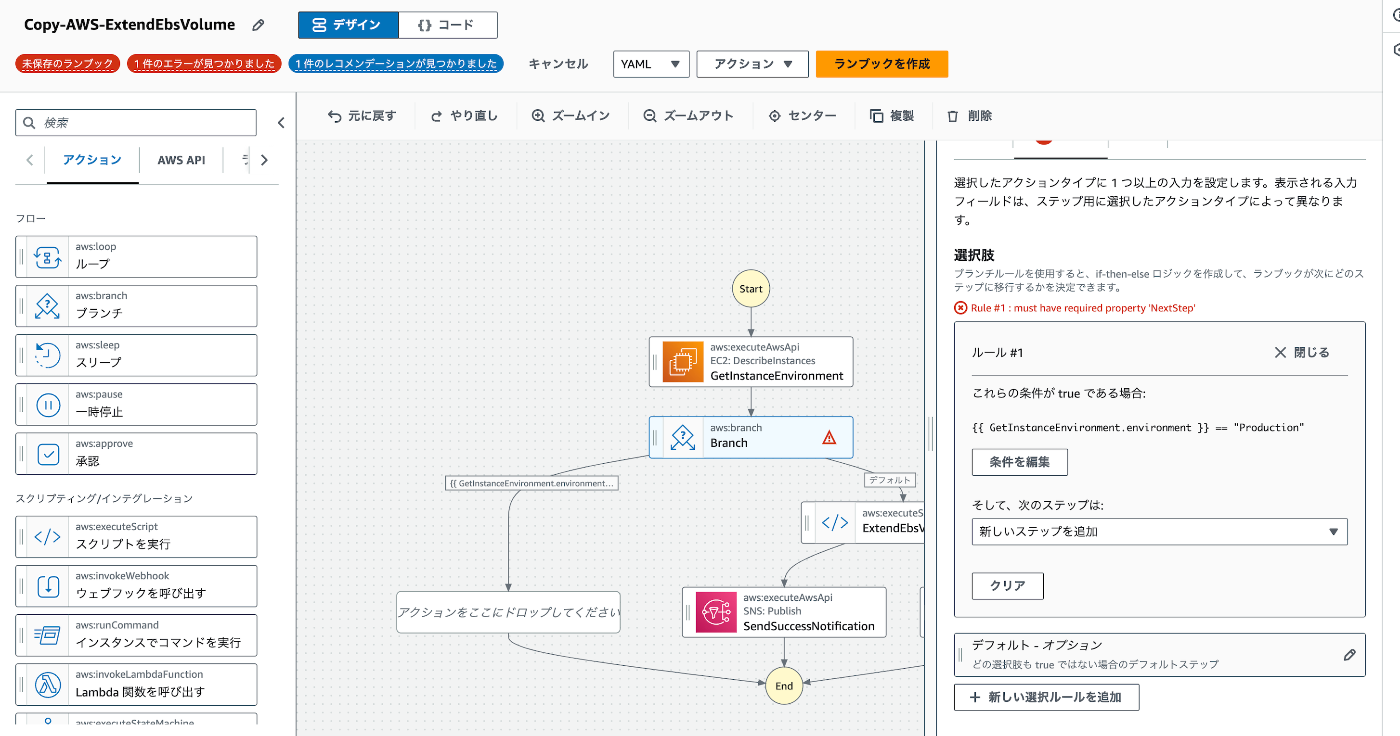Select the Lambda 関数を呼び出す icon
The width and height of the screenshot is (1400, 736).
coord(48,684)
